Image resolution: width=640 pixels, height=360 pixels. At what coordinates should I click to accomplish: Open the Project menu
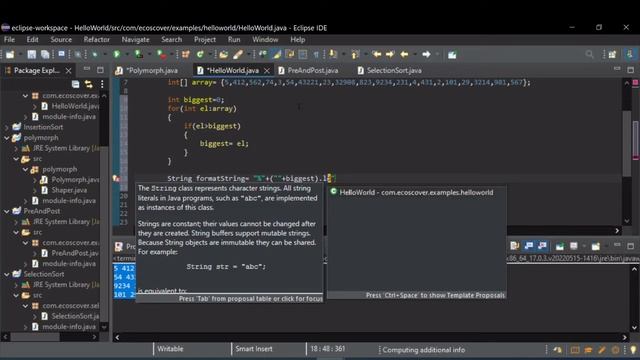pyautogui.click(x=205, y=40)
